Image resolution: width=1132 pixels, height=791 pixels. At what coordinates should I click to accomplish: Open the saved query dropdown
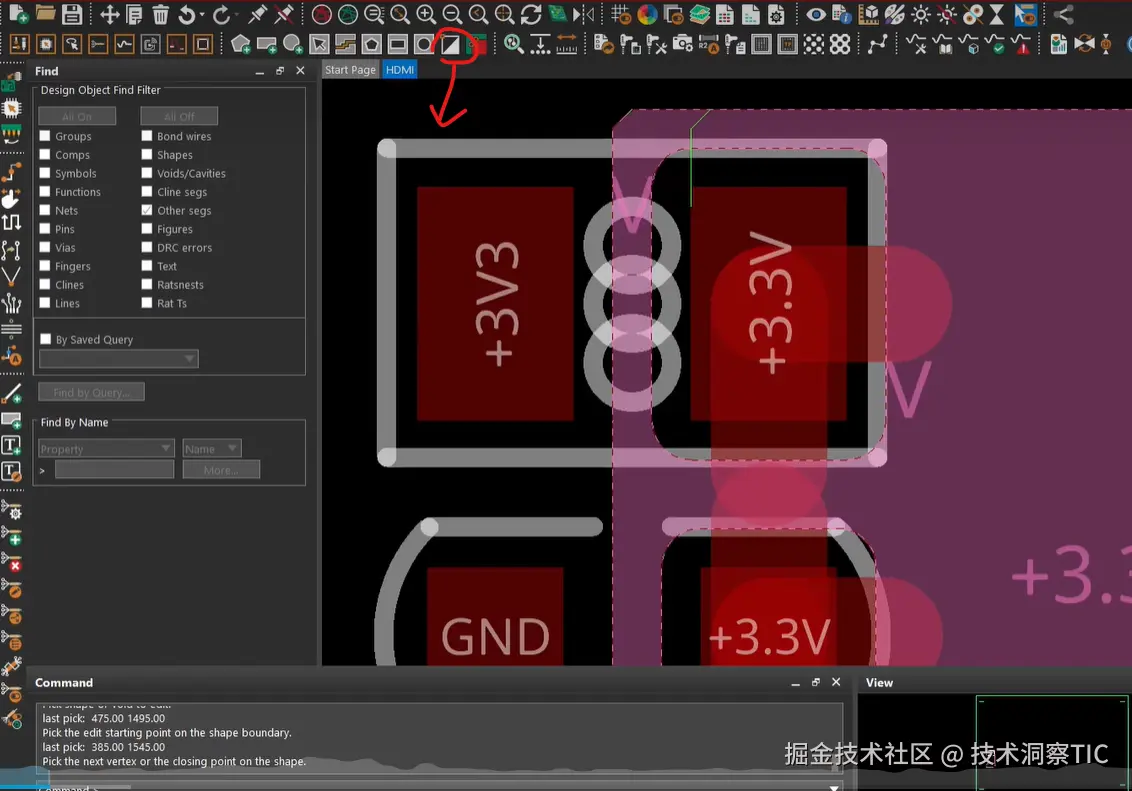click(x=118, y=359)
